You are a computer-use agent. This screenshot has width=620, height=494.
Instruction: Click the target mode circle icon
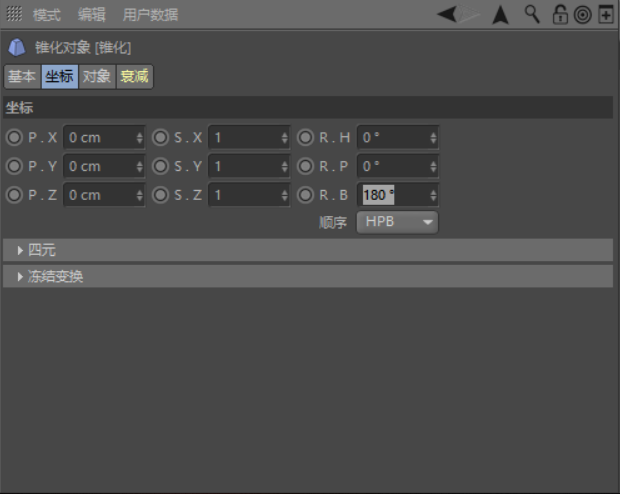[582, 14]
